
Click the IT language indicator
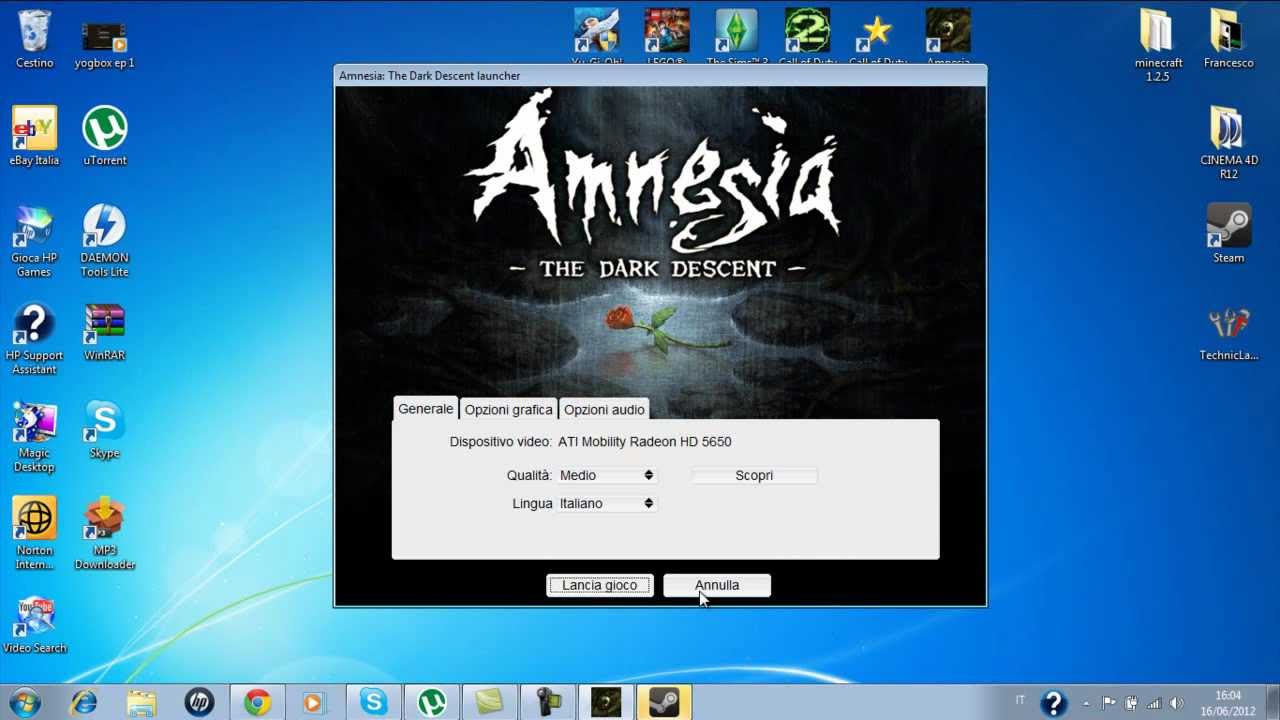(1020, 700)
